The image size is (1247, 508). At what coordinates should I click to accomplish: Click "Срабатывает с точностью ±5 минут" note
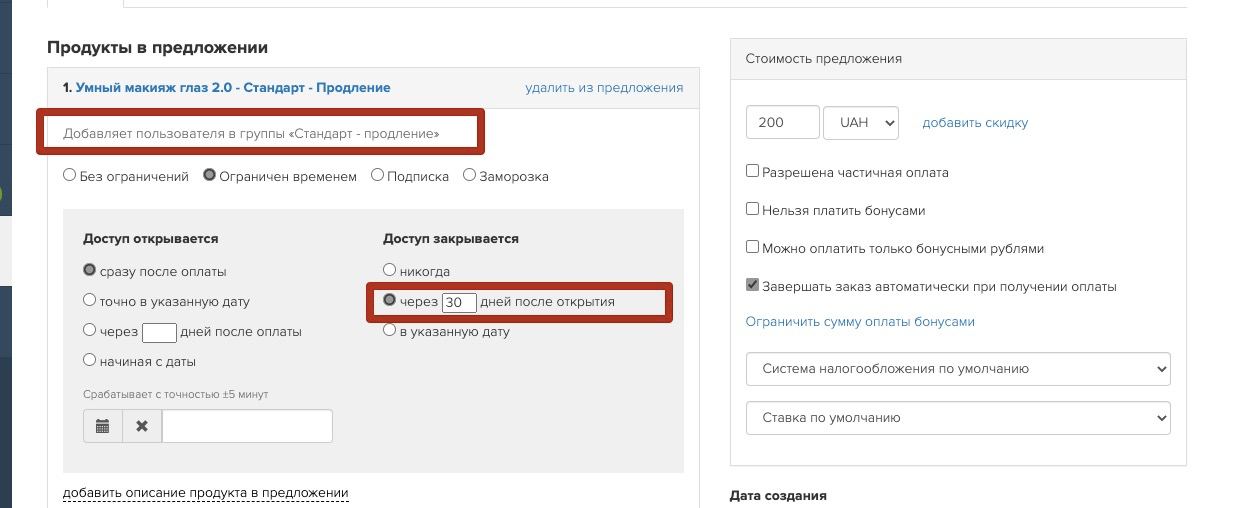coord(176,395)
